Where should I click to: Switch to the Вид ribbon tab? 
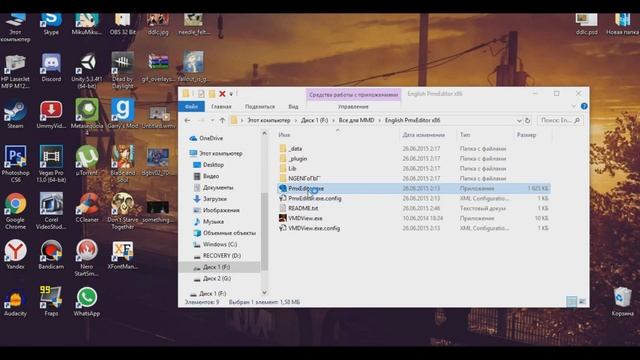[x=293, y=107]
